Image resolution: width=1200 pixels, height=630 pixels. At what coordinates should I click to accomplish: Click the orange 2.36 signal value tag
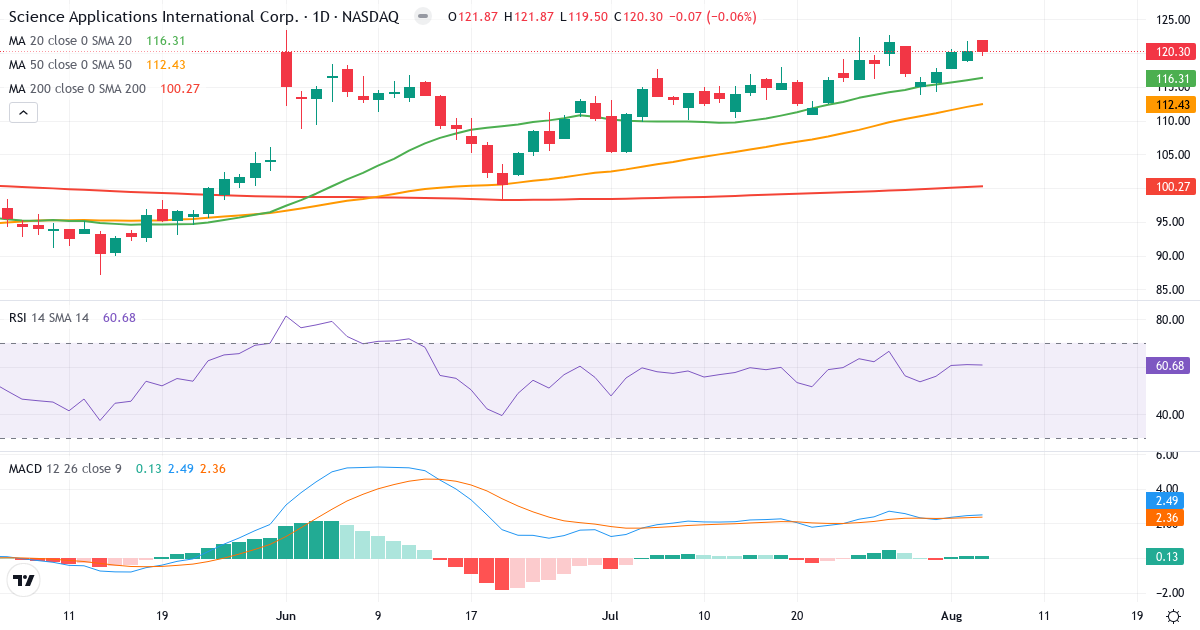point(1166,518)
